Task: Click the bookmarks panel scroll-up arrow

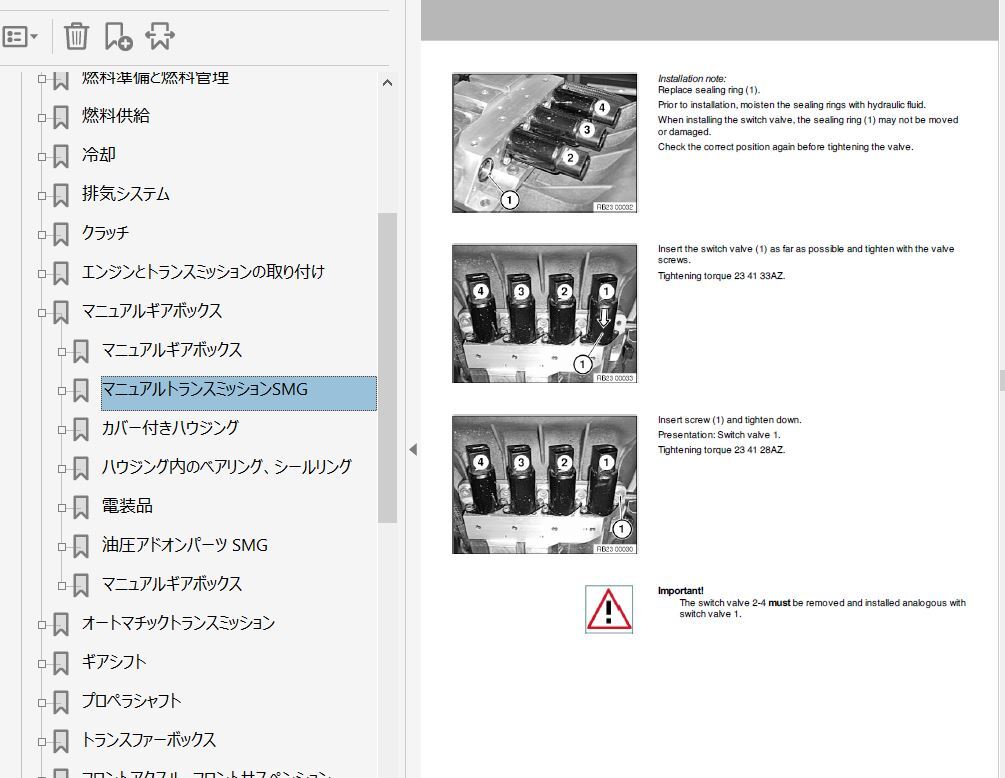Action: point(387,83)
